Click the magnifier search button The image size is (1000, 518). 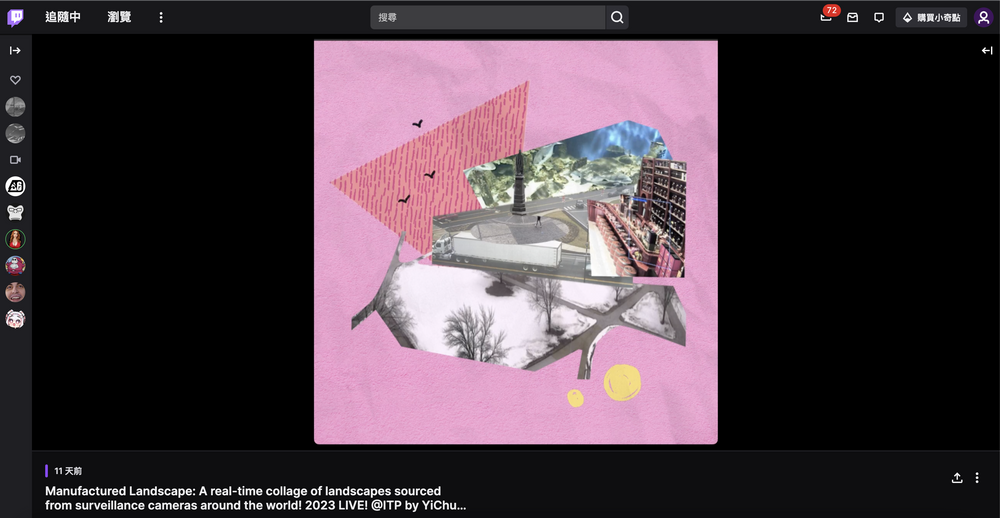click(x=617, y=17)
